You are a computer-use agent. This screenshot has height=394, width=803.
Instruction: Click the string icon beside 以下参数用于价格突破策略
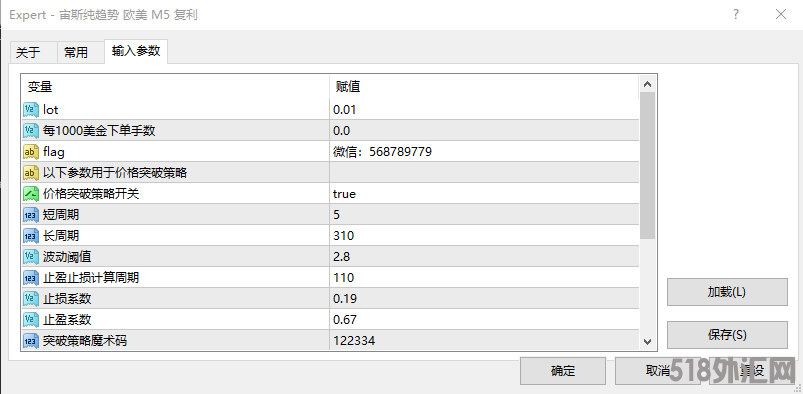point(31,173)
